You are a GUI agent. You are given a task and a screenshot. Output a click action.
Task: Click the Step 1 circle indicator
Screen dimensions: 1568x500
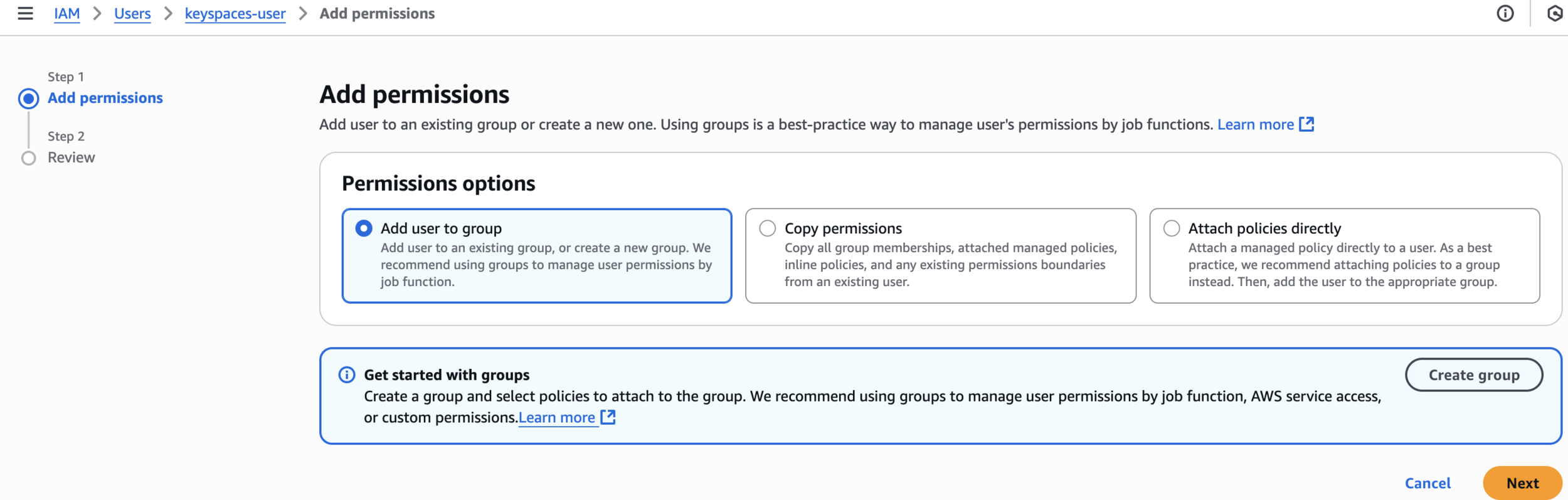28,98
